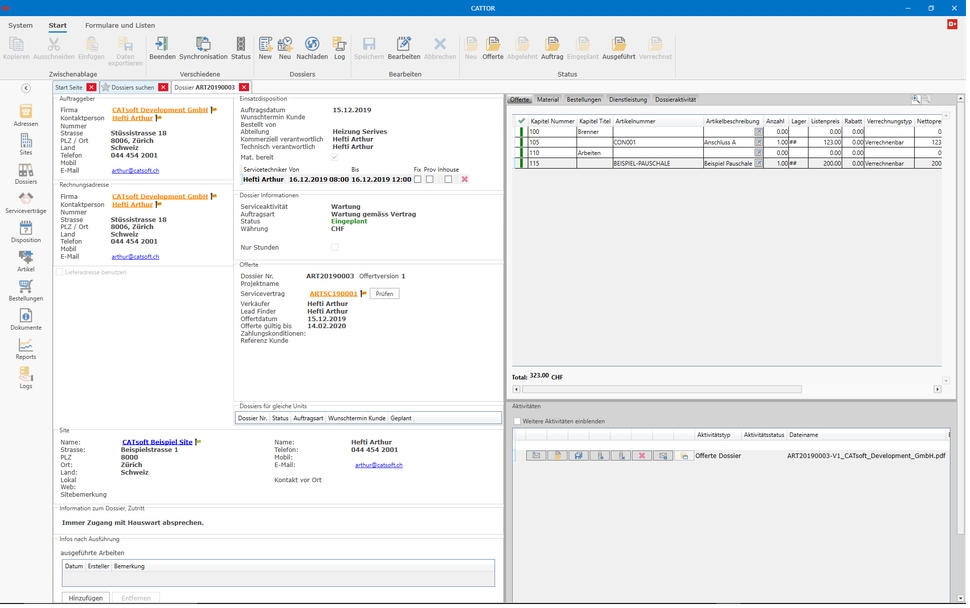Switch to the Material tab
This screenshot has width=970, height=608.
[x=548, y=100]
